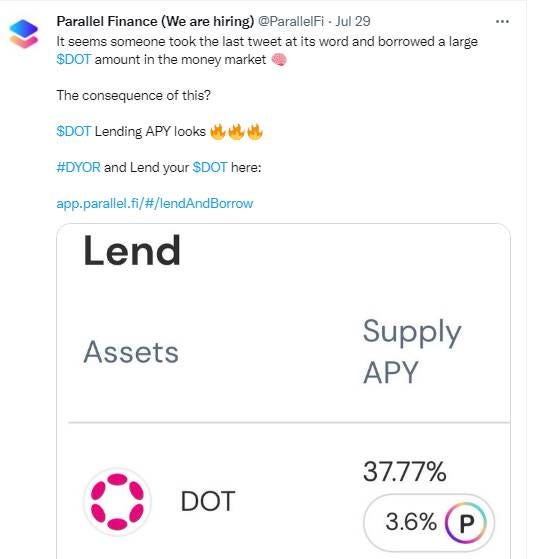This screenshot has width=533, height=559.
Task: Open the first $DOT cashtag link
Action: (x=74, y=60)
